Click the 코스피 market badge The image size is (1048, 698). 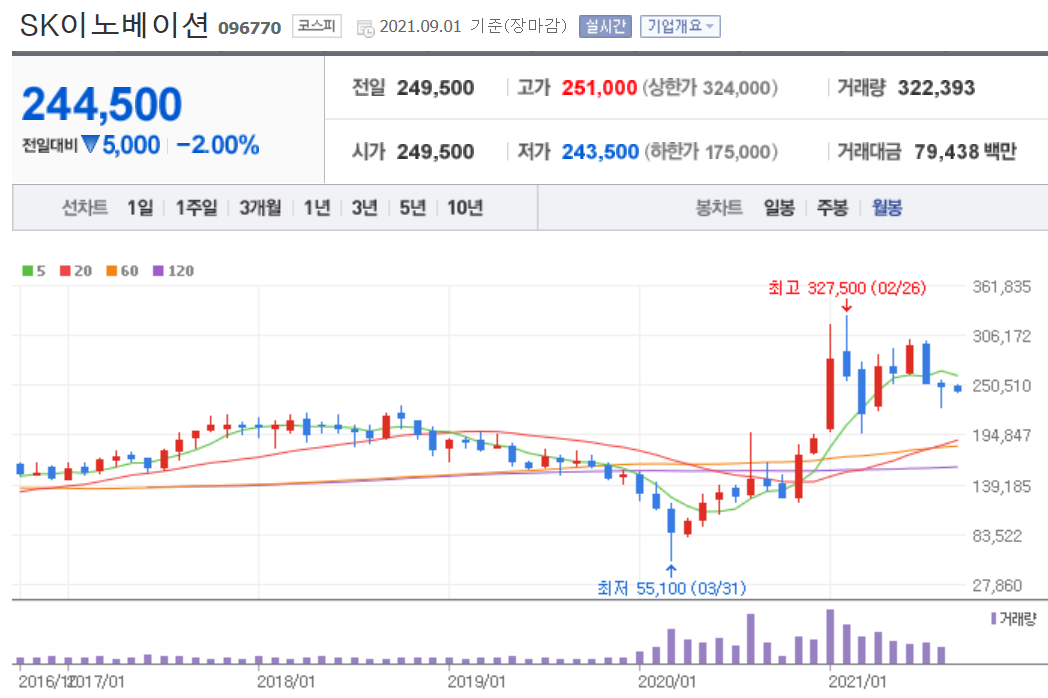point(317,26)
